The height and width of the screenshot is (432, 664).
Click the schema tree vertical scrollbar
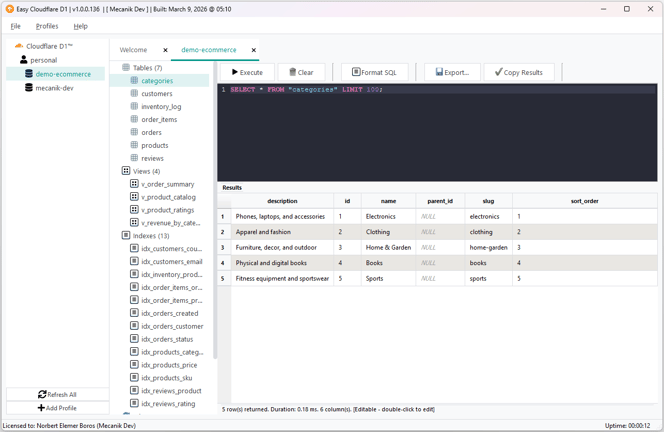[215, 212]
